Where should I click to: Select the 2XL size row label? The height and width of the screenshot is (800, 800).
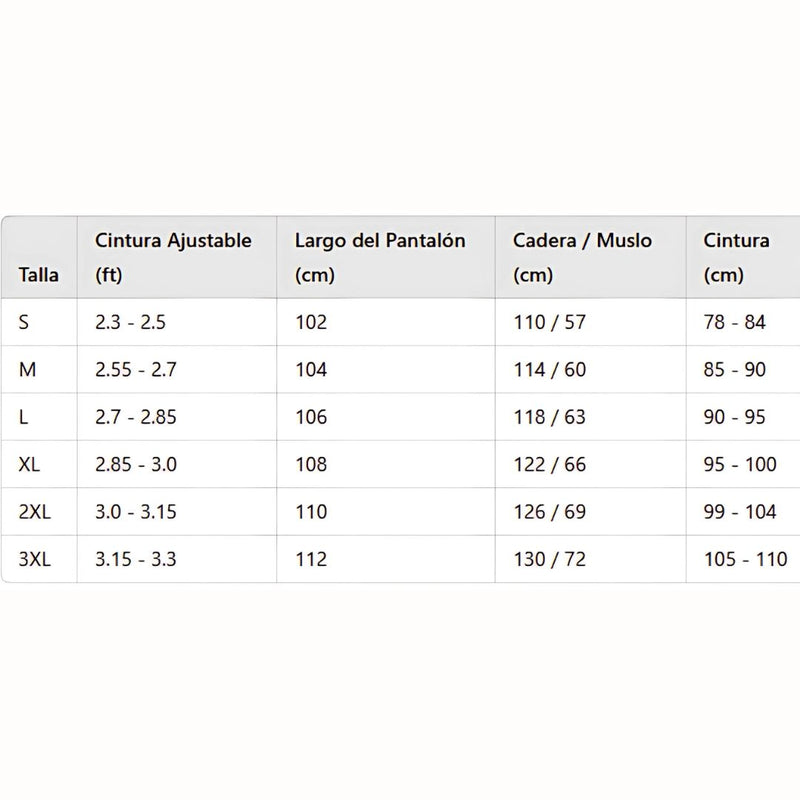(35, 512)
